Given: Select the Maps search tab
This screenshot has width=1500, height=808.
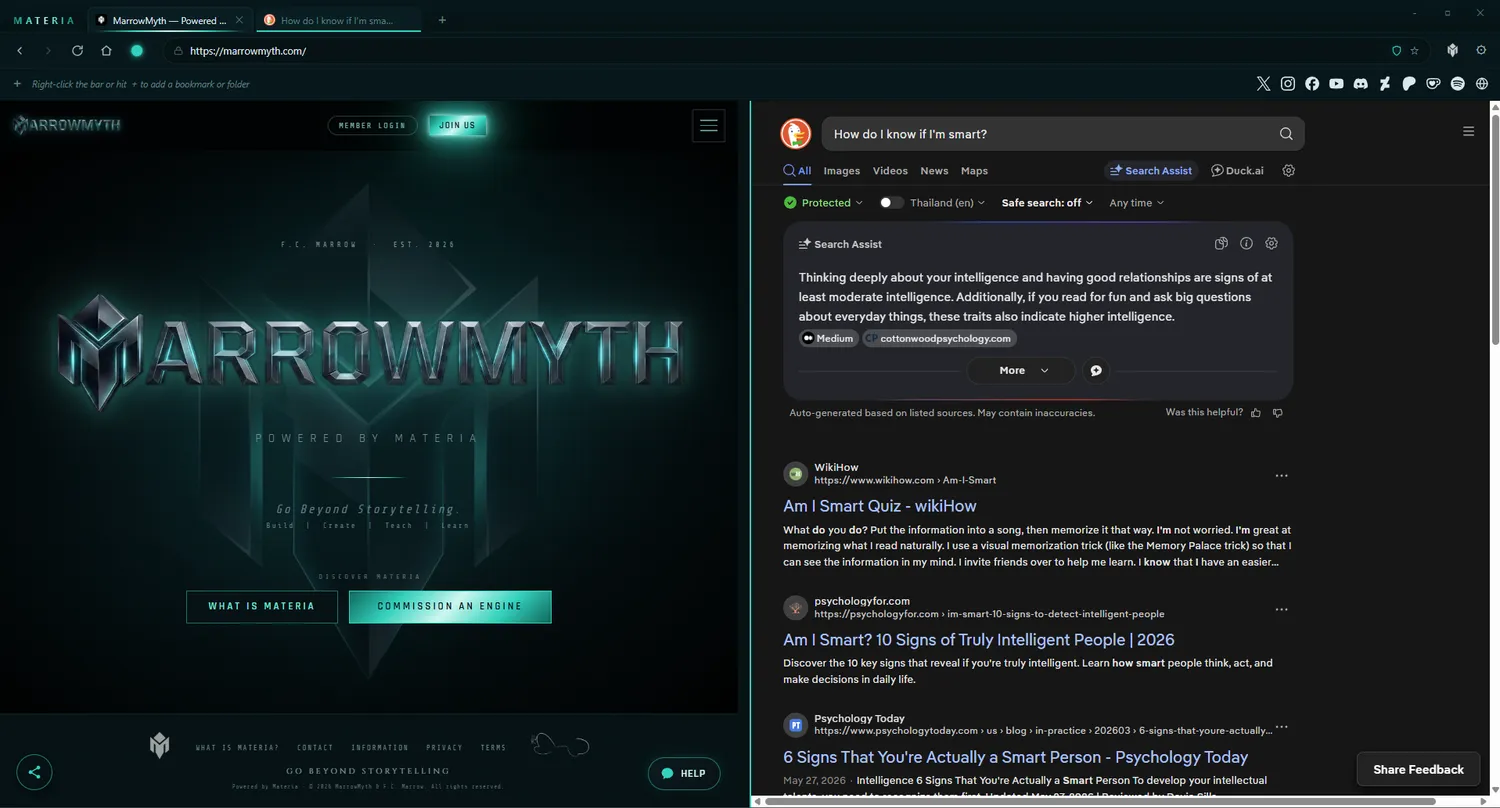Looking at the screenshot, I should [x=974, y=171].
